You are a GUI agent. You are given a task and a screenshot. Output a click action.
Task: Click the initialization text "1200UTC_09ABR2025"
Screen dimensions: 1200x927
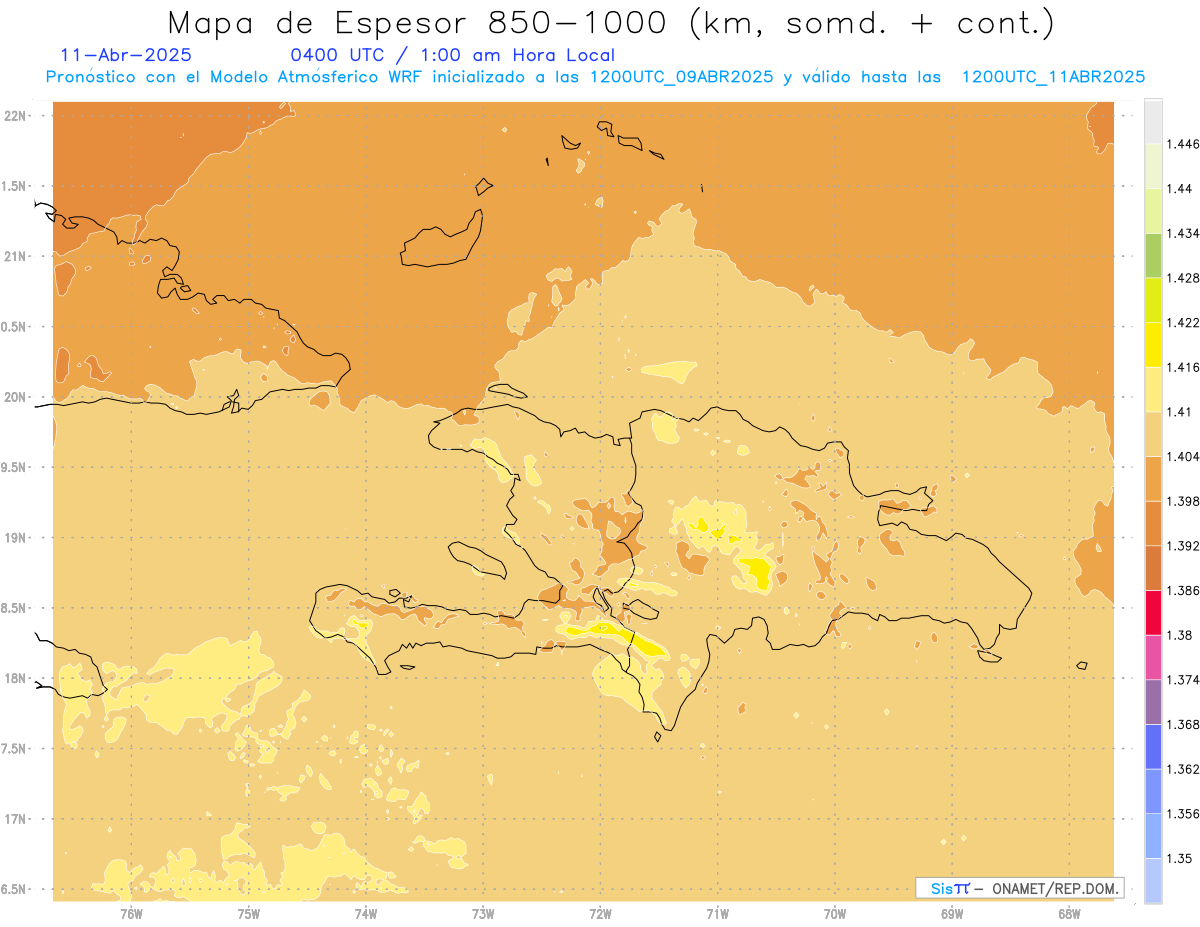(x=682, y=77)
